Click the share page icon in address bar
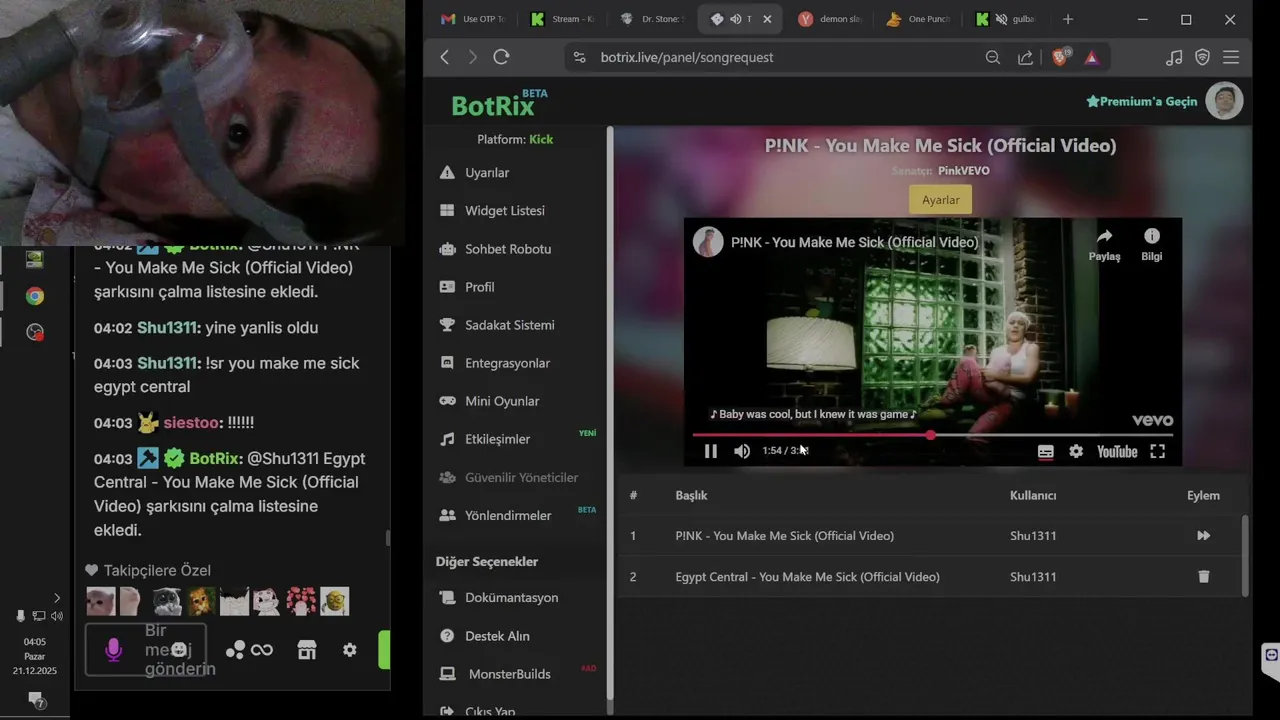Screen dimensions: 1280x720 point(1025,57)
